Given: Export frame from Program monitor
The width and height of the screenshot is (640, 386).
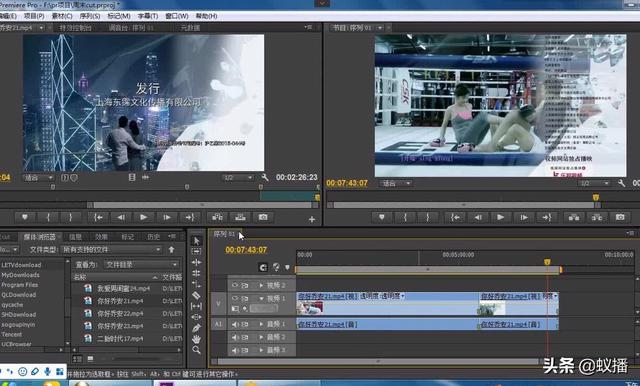Looking at the screenshot, I should (620, 217).
